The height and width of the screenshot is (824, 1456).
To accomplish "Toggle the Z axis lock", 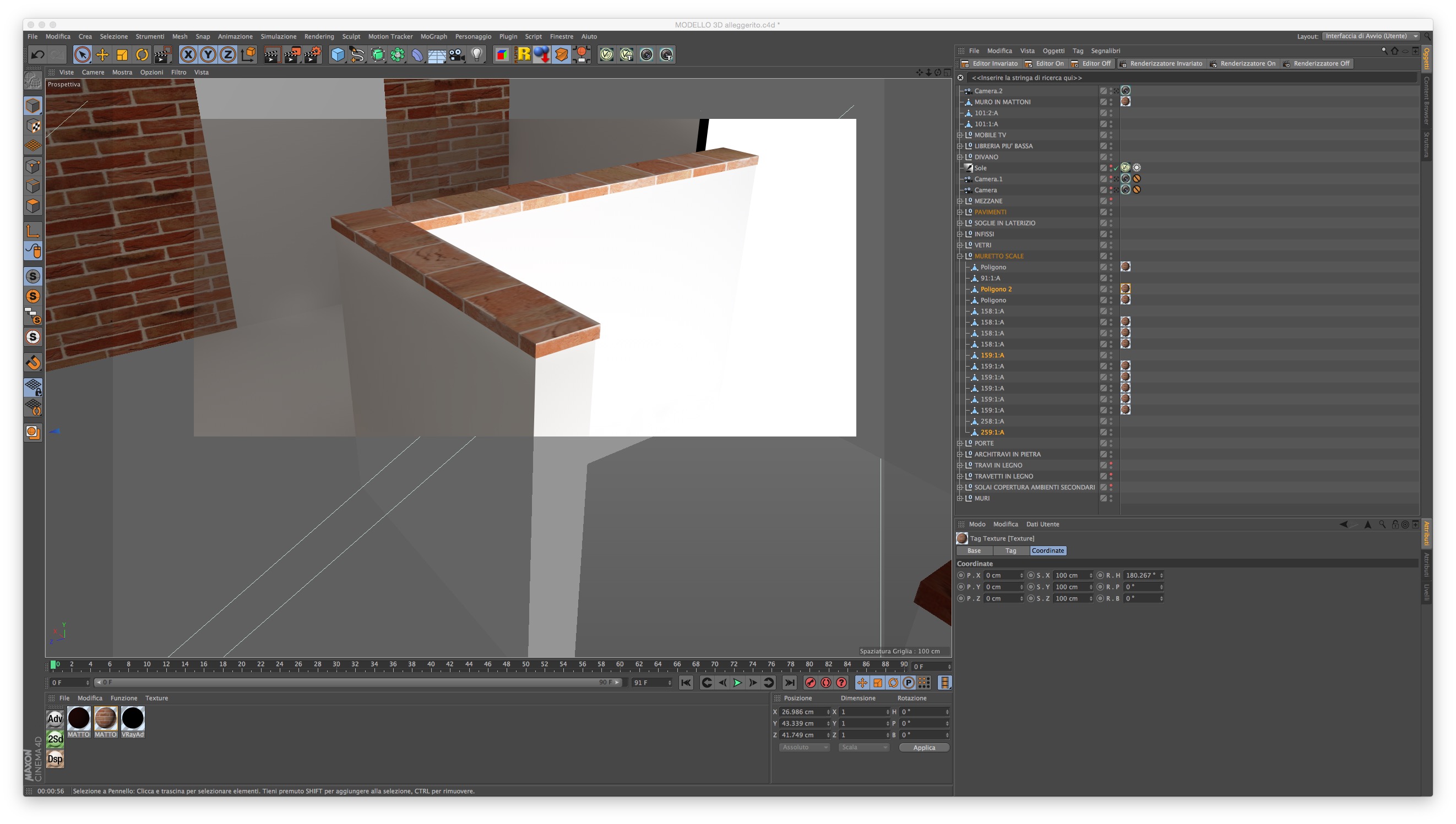I will tap(227, 55).
